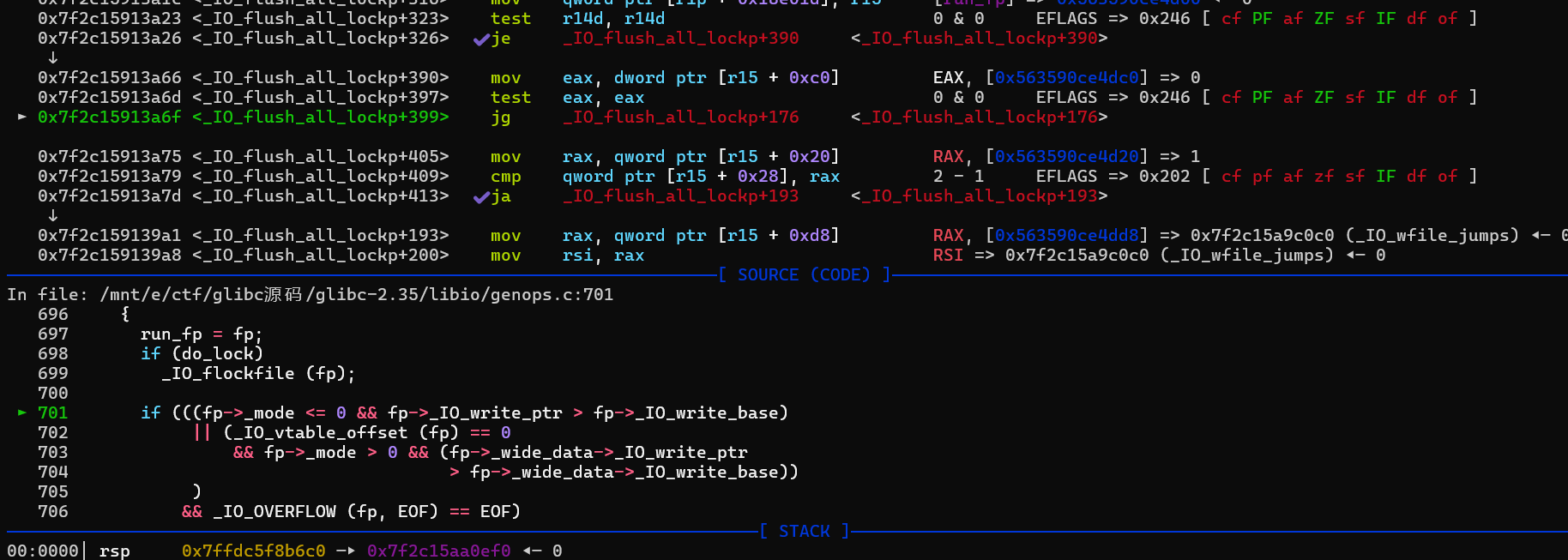Screen dimensions: 1568x560
Task: Click the purple stack value 0x7f2c15aa0ef0
Action: pos(438,551)
